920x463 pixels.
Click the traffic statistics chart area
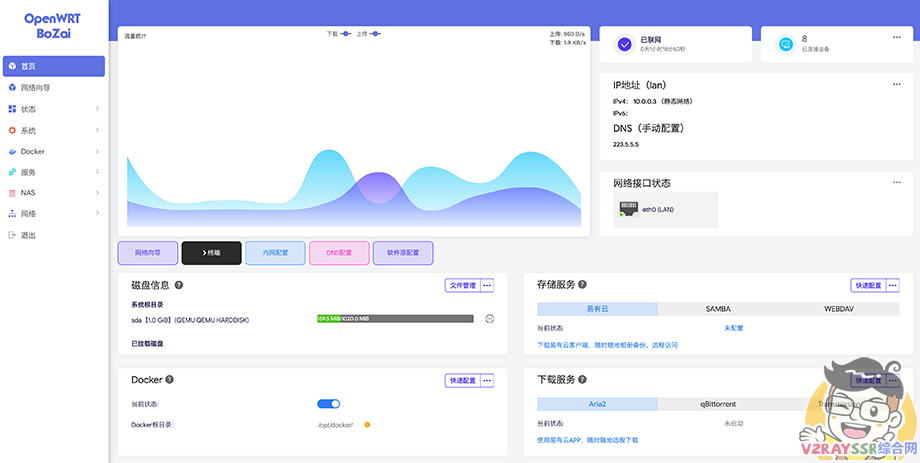[x=354, y=132]
